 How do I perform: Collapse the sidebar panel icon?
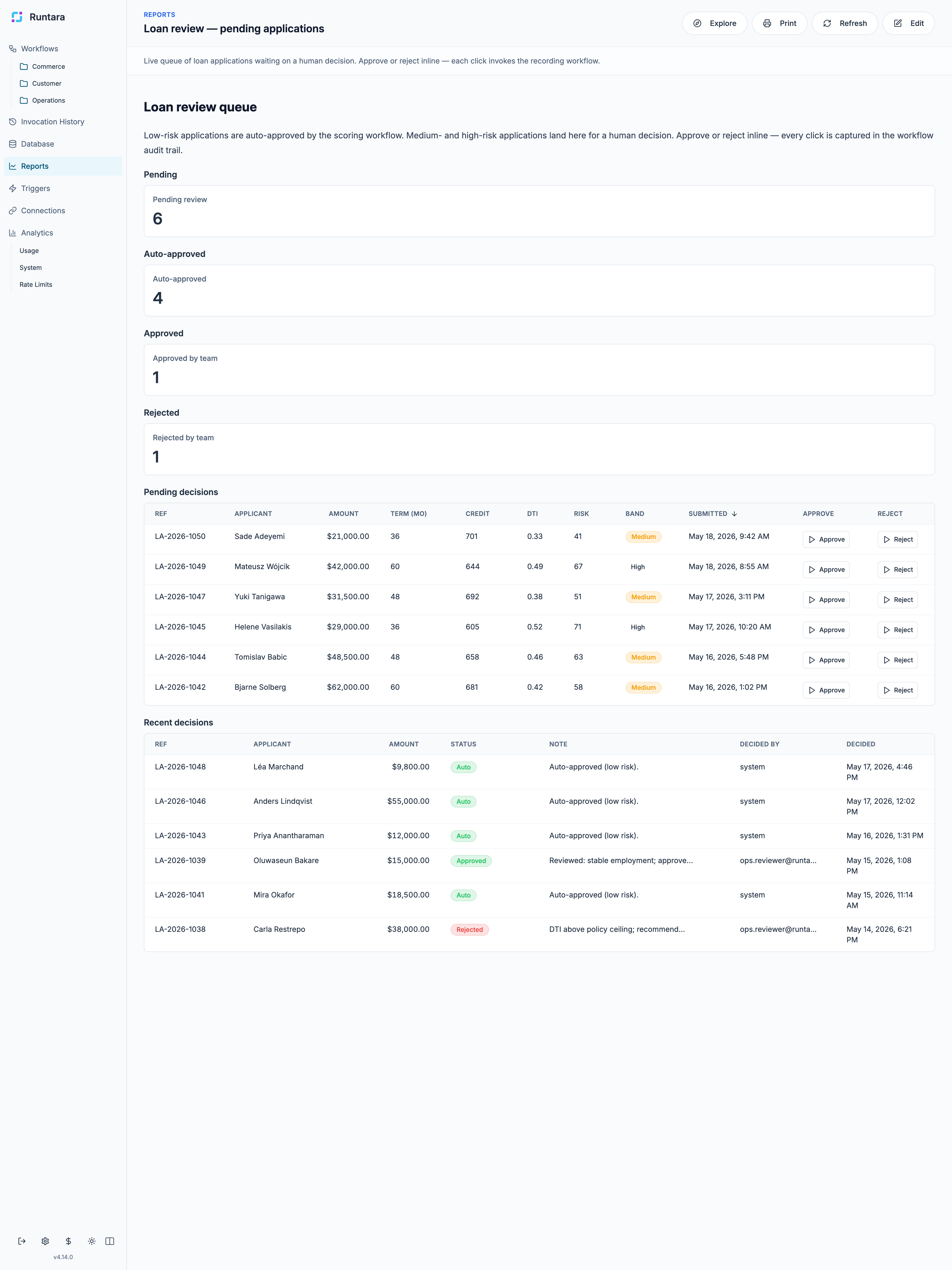coord(109,1241)
